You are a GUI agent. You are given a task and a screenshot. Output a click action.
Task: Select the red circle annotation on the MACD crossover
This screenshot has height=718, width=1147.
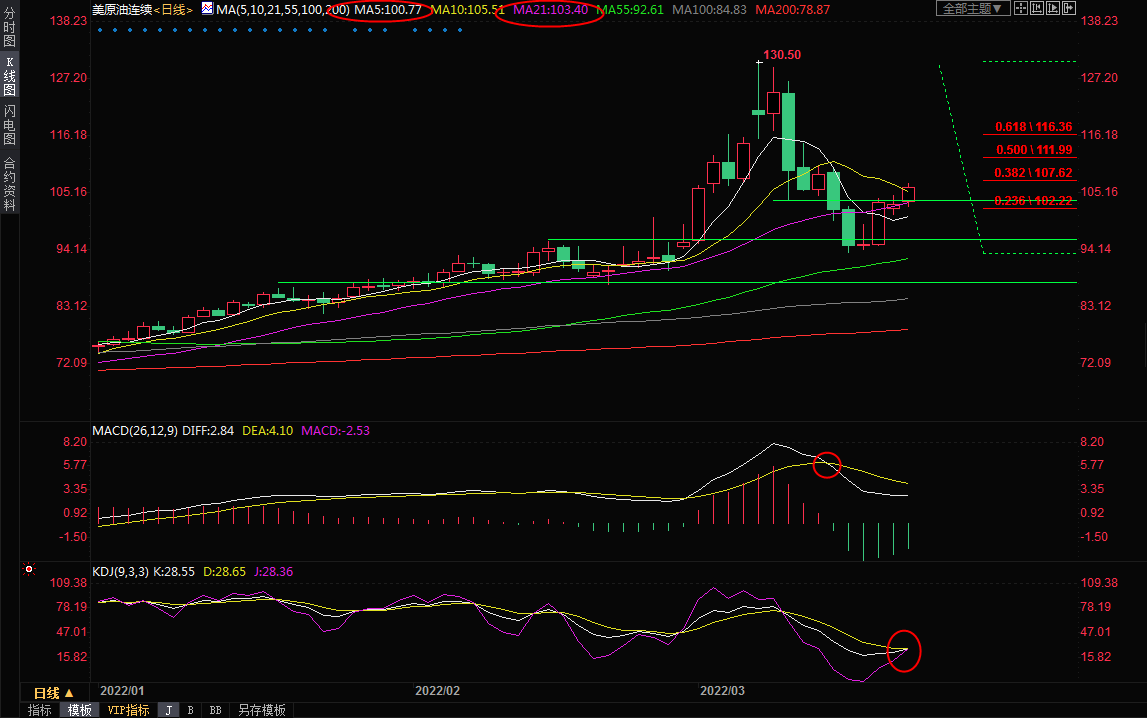click(827, 465)
